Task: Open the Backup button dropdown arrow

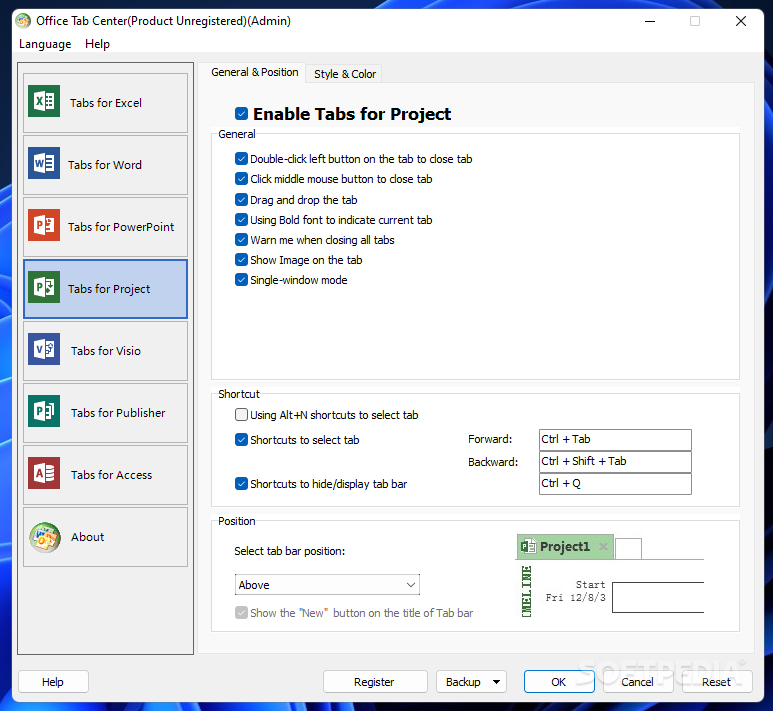Action: tap(496, 682)
